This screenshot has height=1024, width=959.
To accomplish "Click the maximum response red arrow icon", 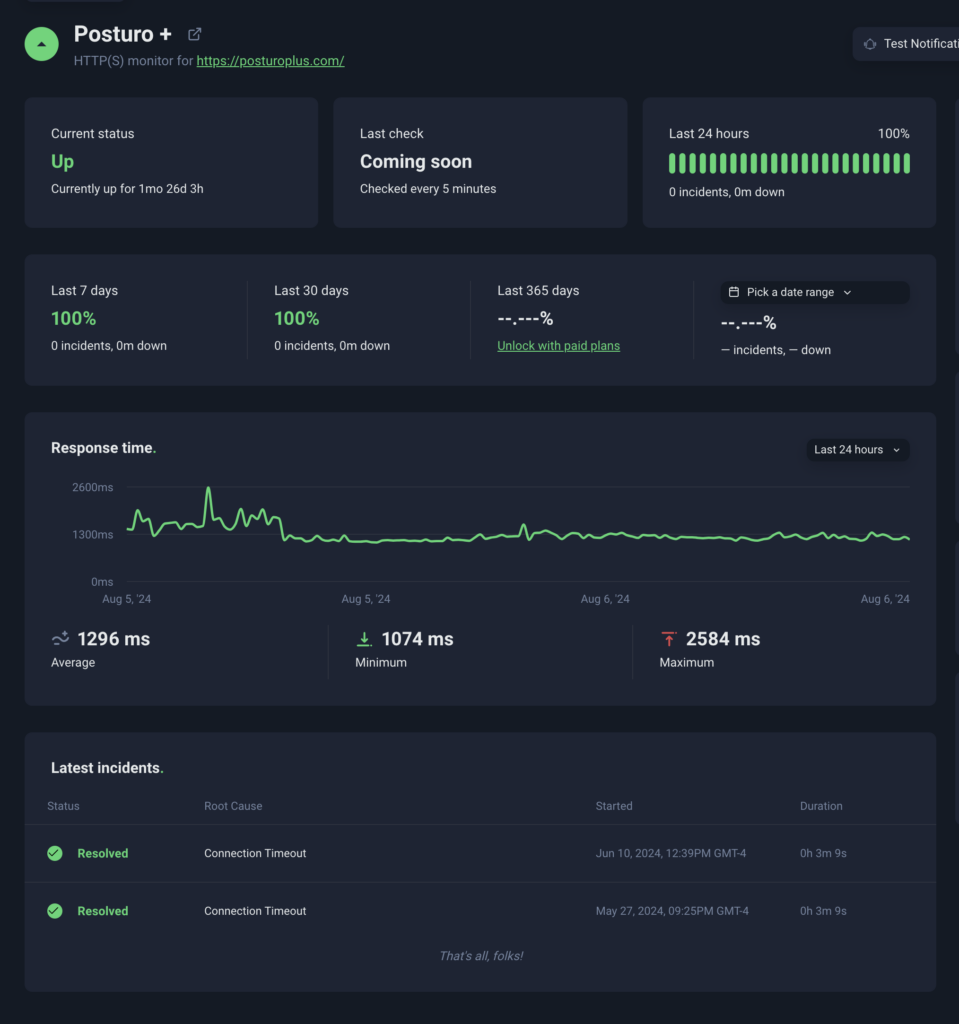I will pyautogui.click(x=668, y=638).
